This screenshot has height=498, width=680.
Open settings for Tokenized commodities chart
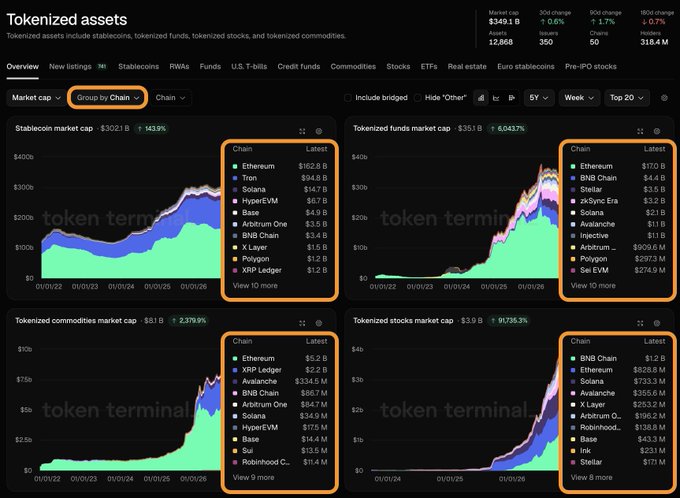click(319, 323)
